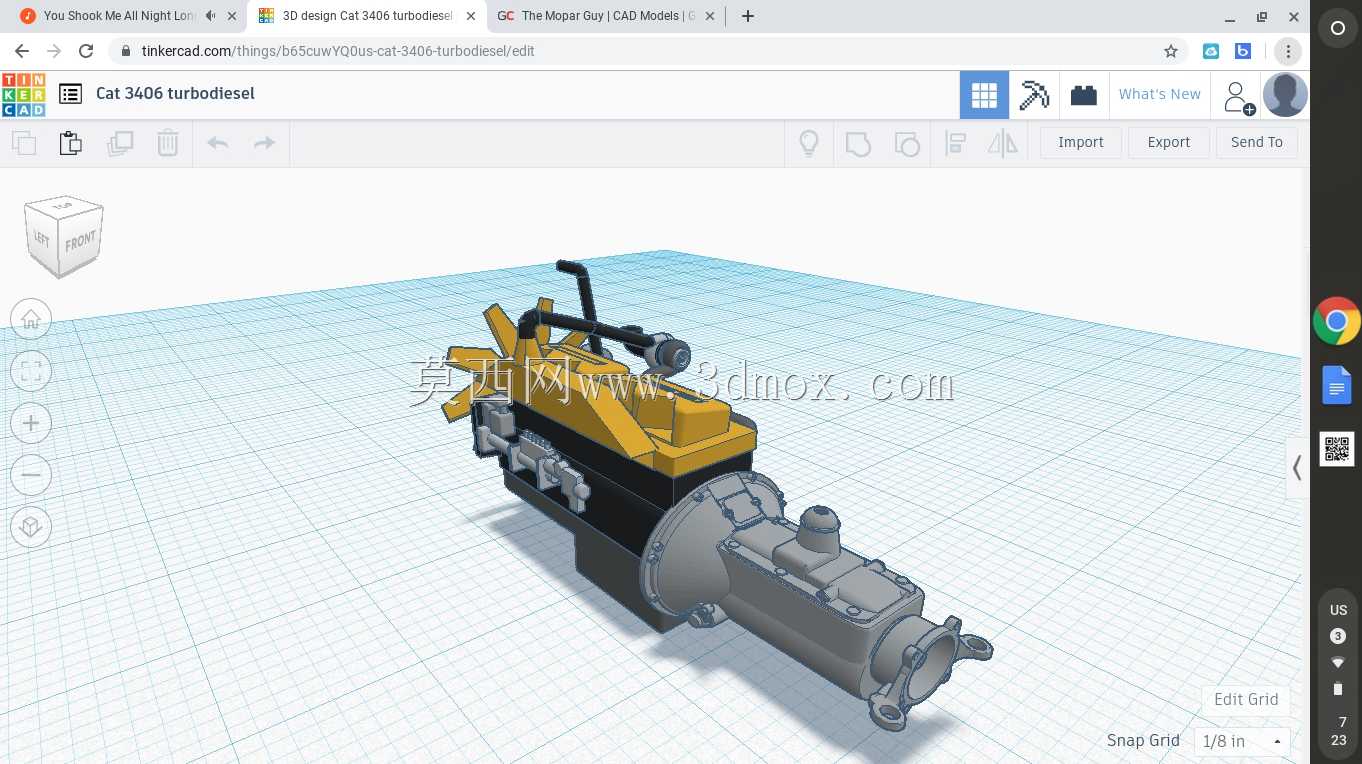The image size is (1362, 764).
Task: Click the Mirror/Flip tool icon
Action: click(1003, 143)
